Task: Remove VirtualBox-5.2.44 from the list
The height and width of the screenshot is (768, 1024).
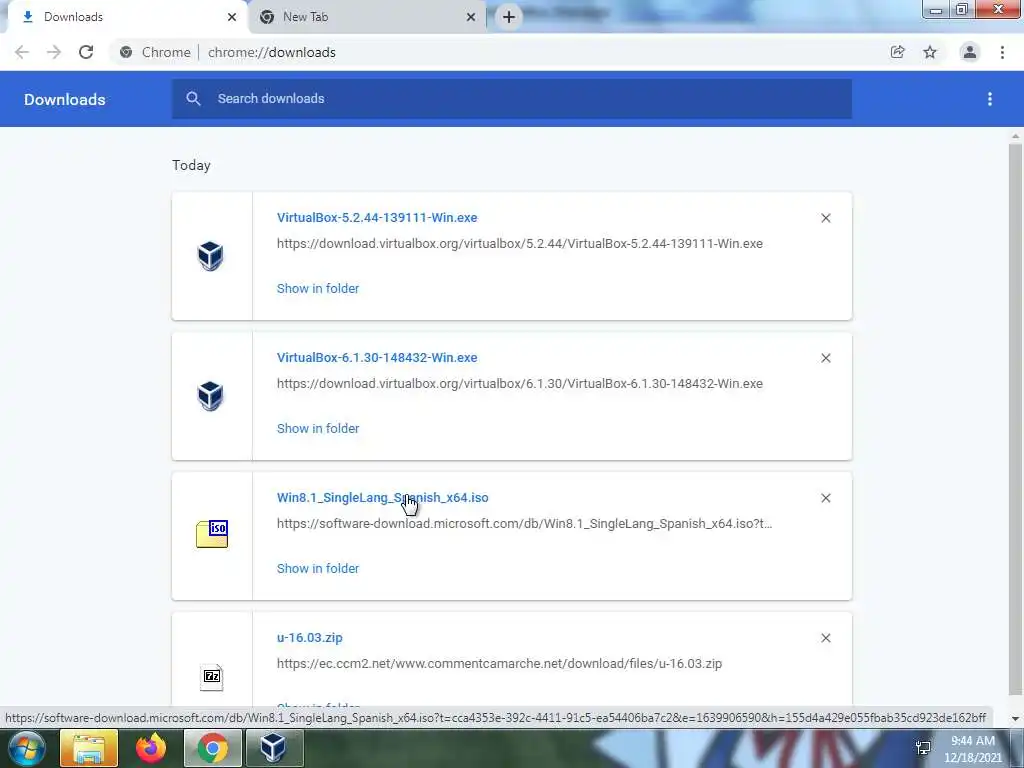Action: pyautogui.click(x=825, y=218)
